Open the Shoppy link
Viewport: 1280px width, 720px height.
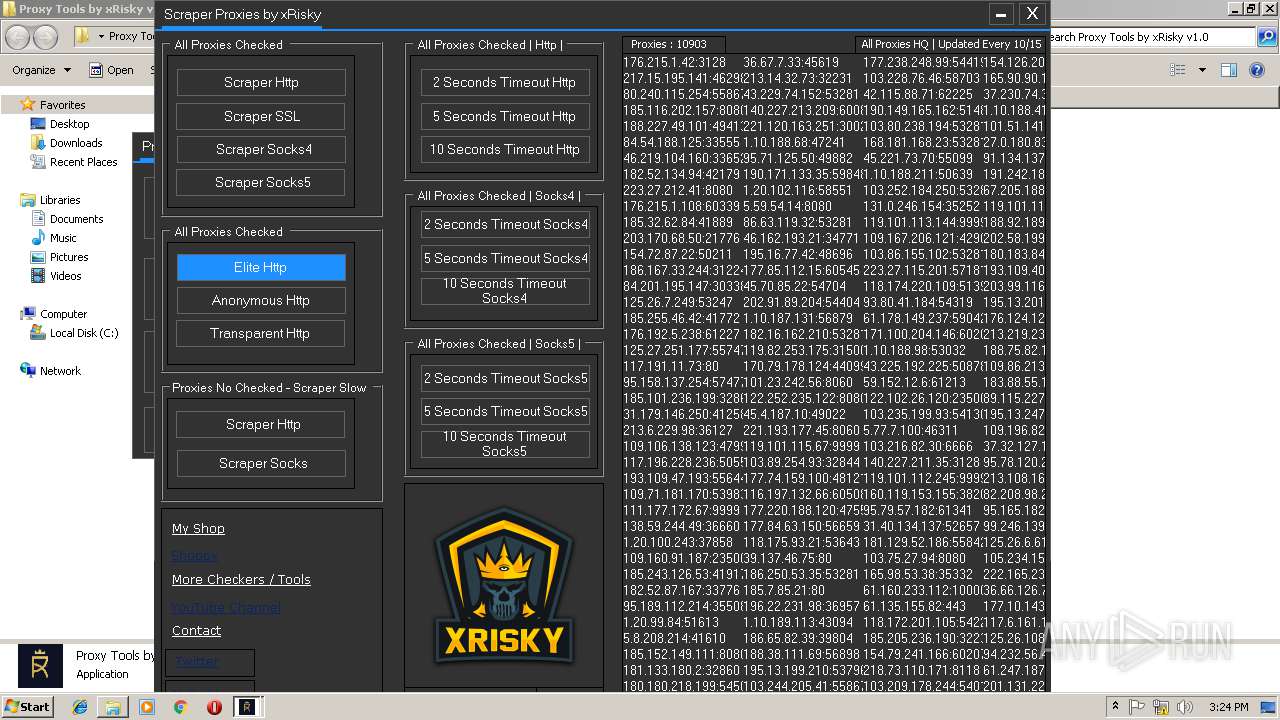coord(194,555)
